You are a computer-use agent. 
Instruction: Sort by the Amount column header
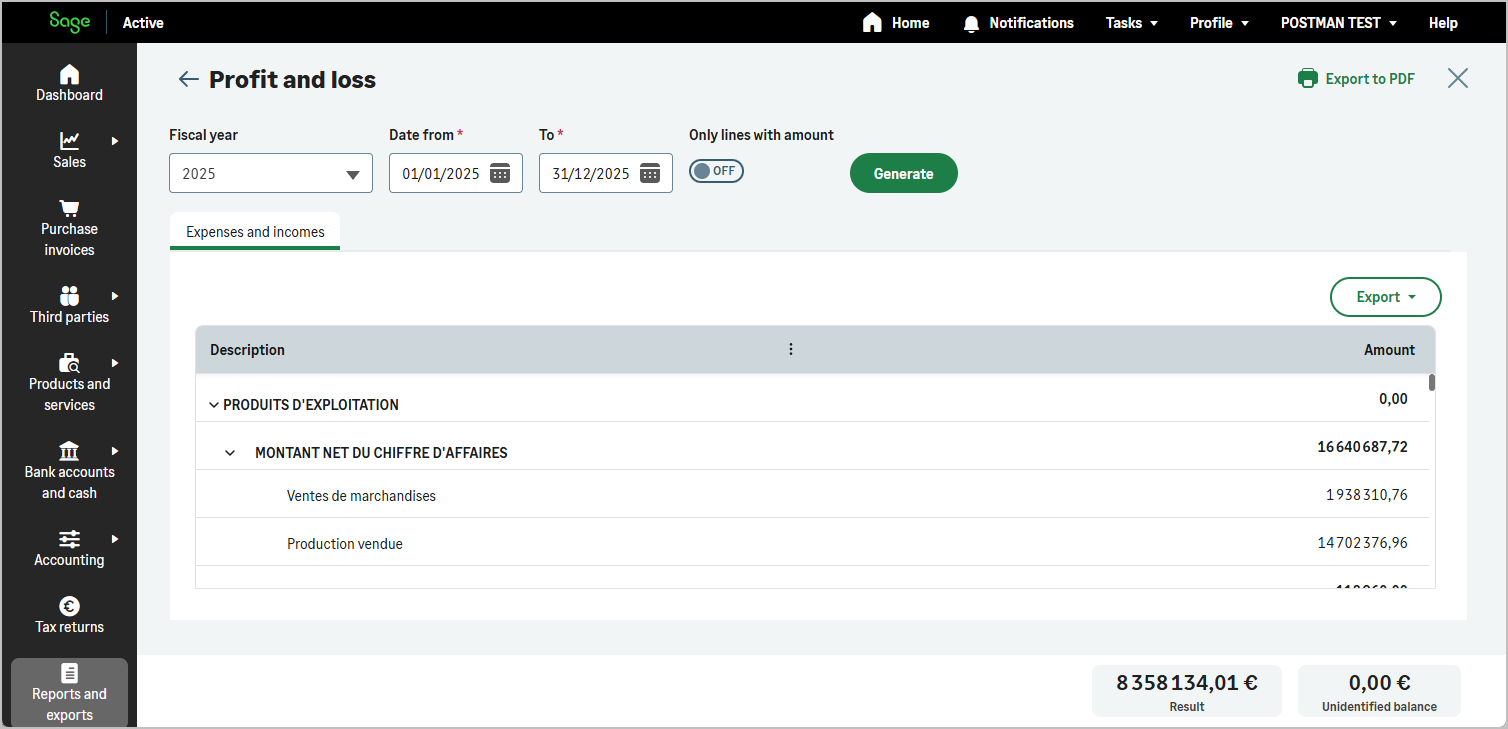click(x=1389, y=349)
